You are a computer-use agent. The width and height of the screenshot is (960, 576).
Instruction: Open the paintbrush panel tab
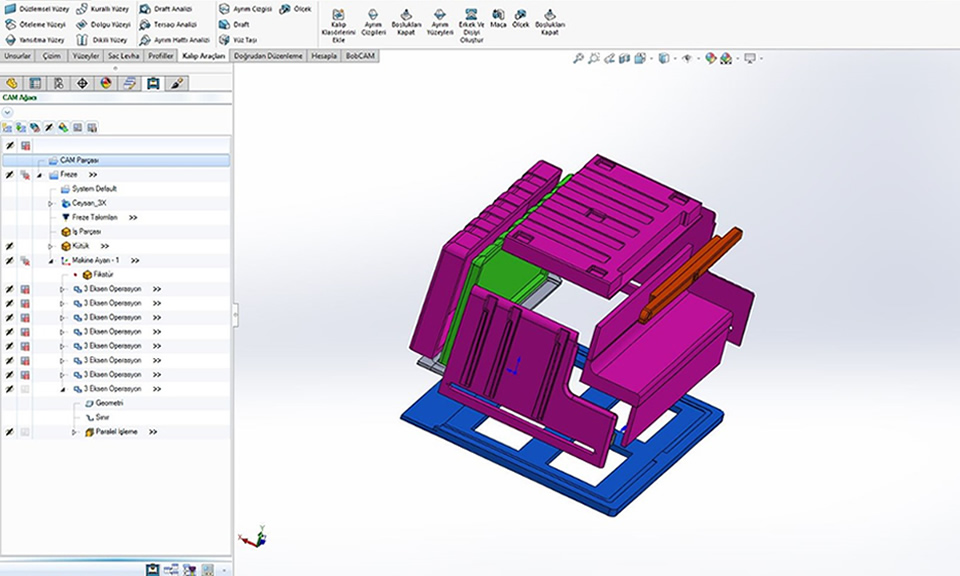pyautogui.click(x=176, y=83)
